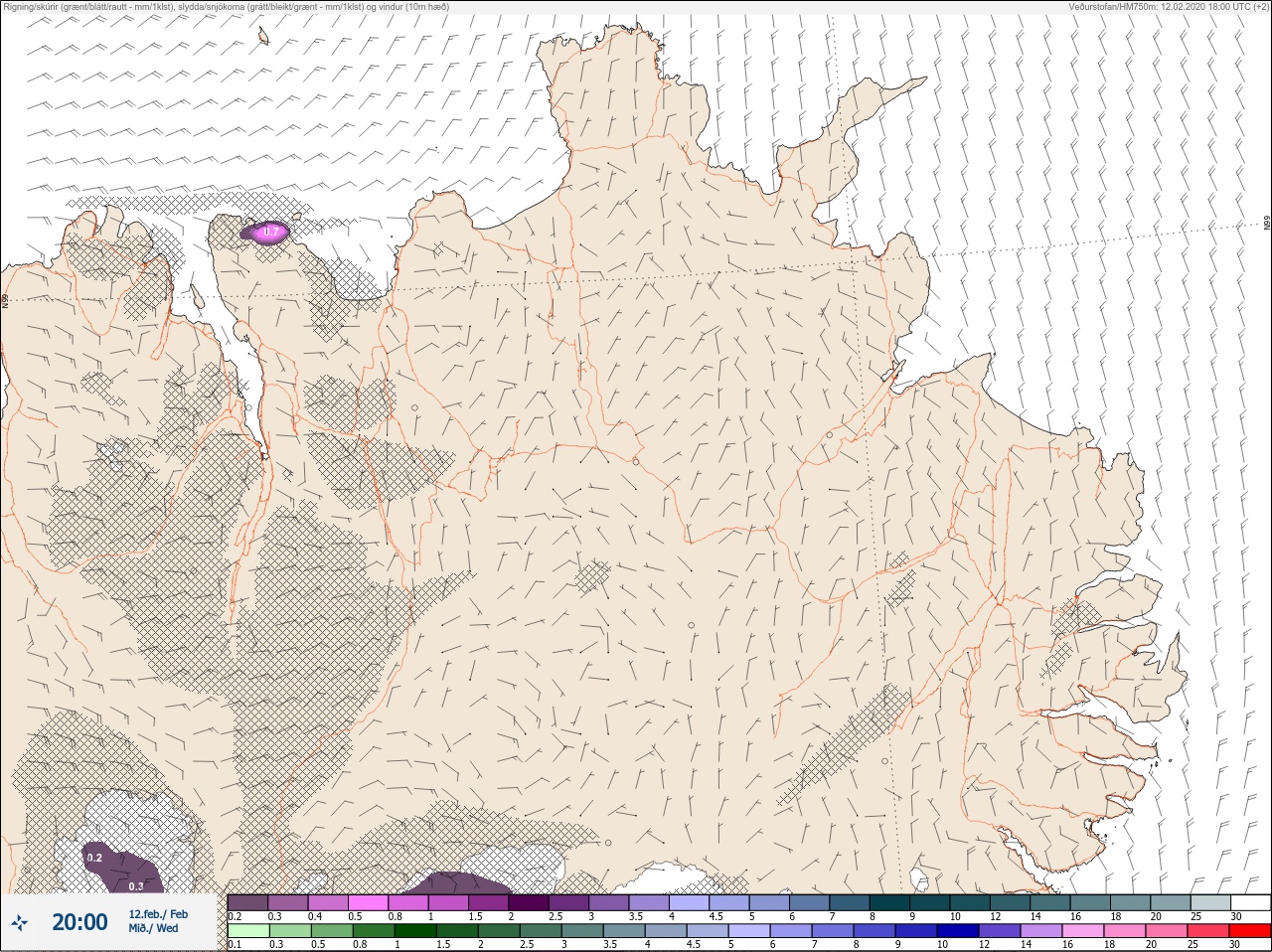Select lower legend pink swatch between 16 and 18
This screenshot has width=1272, height=952.
[x=1083, y=931]
